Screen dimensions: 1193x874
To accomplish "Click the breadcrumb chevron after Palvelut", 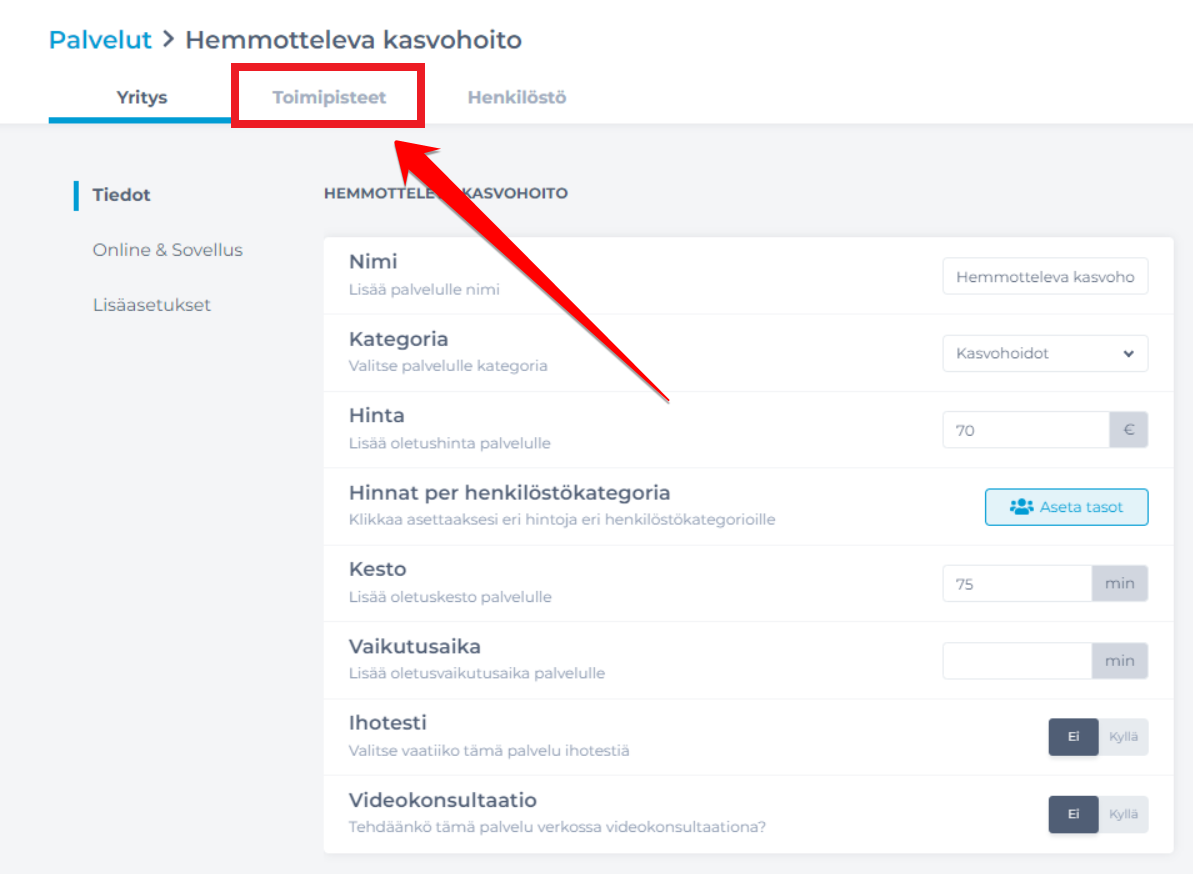I will coord(169,39).
